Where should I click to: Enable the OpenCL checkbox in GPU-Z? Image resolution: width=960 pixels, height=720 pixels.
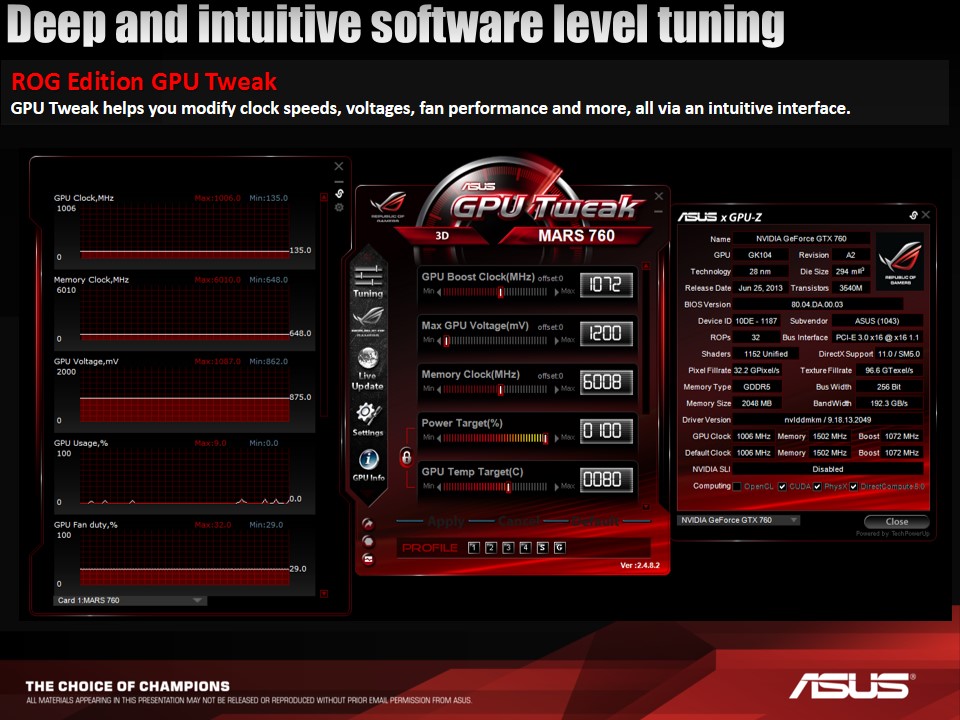pos(737,487)
